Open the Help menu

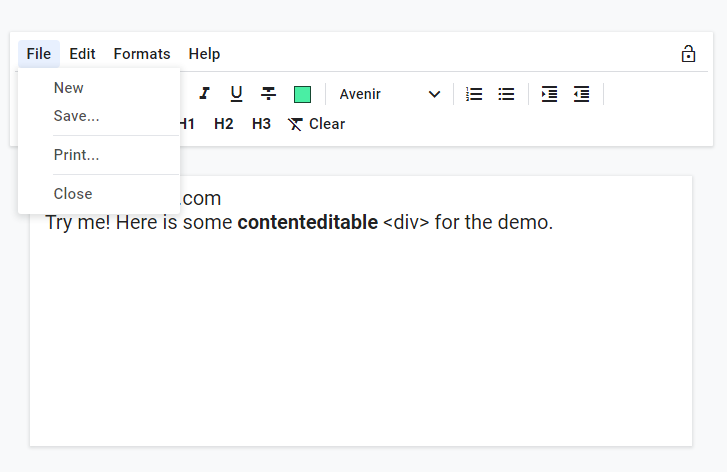204,54
